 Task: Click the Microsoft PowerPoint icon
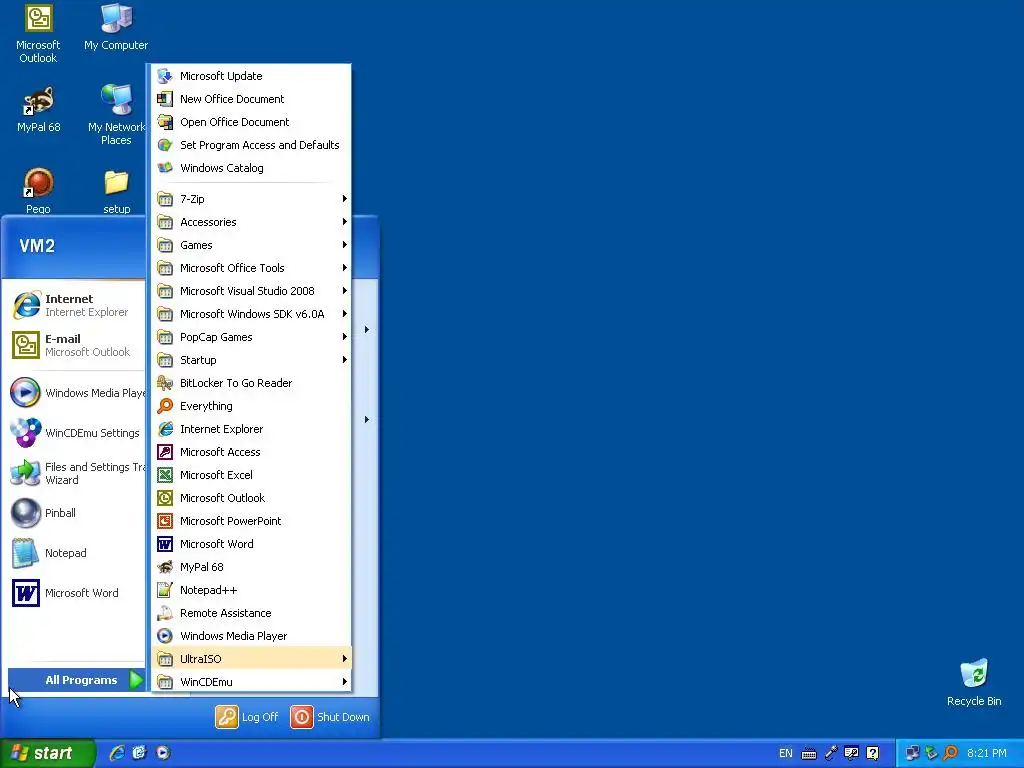click(165, 521)
